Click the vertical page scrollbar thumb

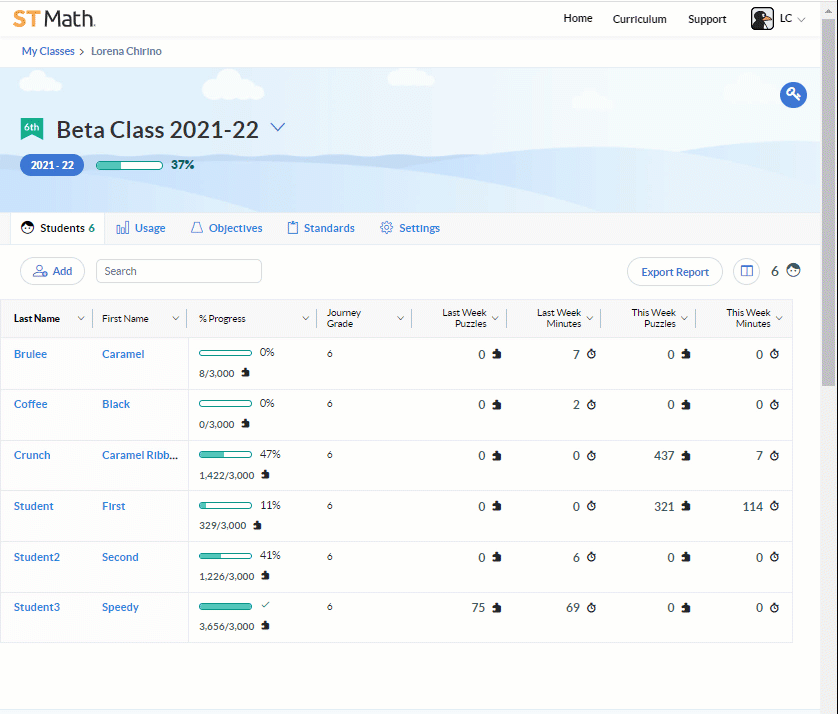point(828,202)
